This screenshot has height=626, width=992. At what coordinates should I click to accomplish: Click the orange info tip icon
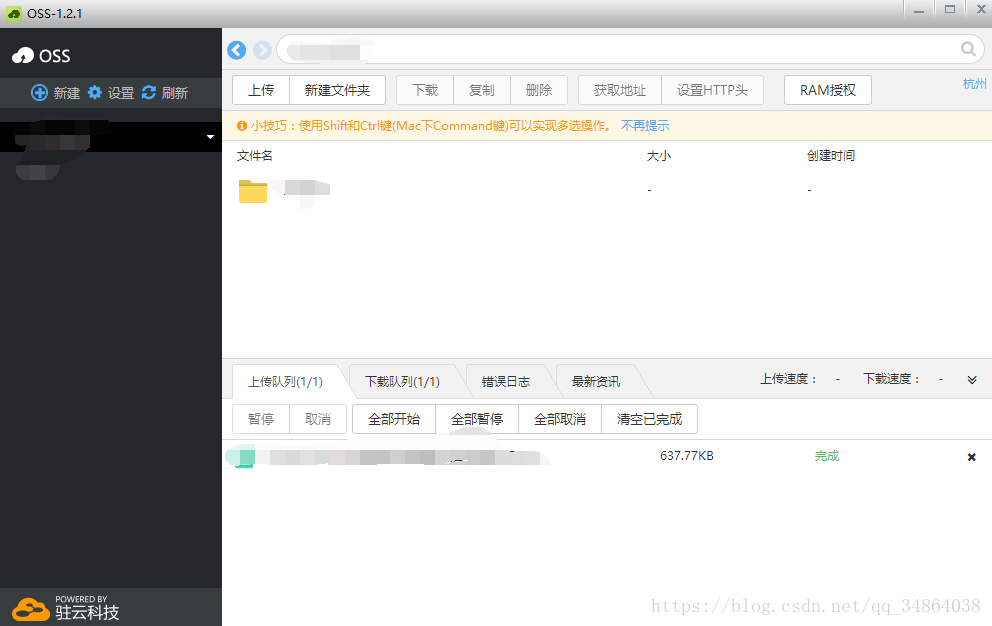(x=242, y=126)
